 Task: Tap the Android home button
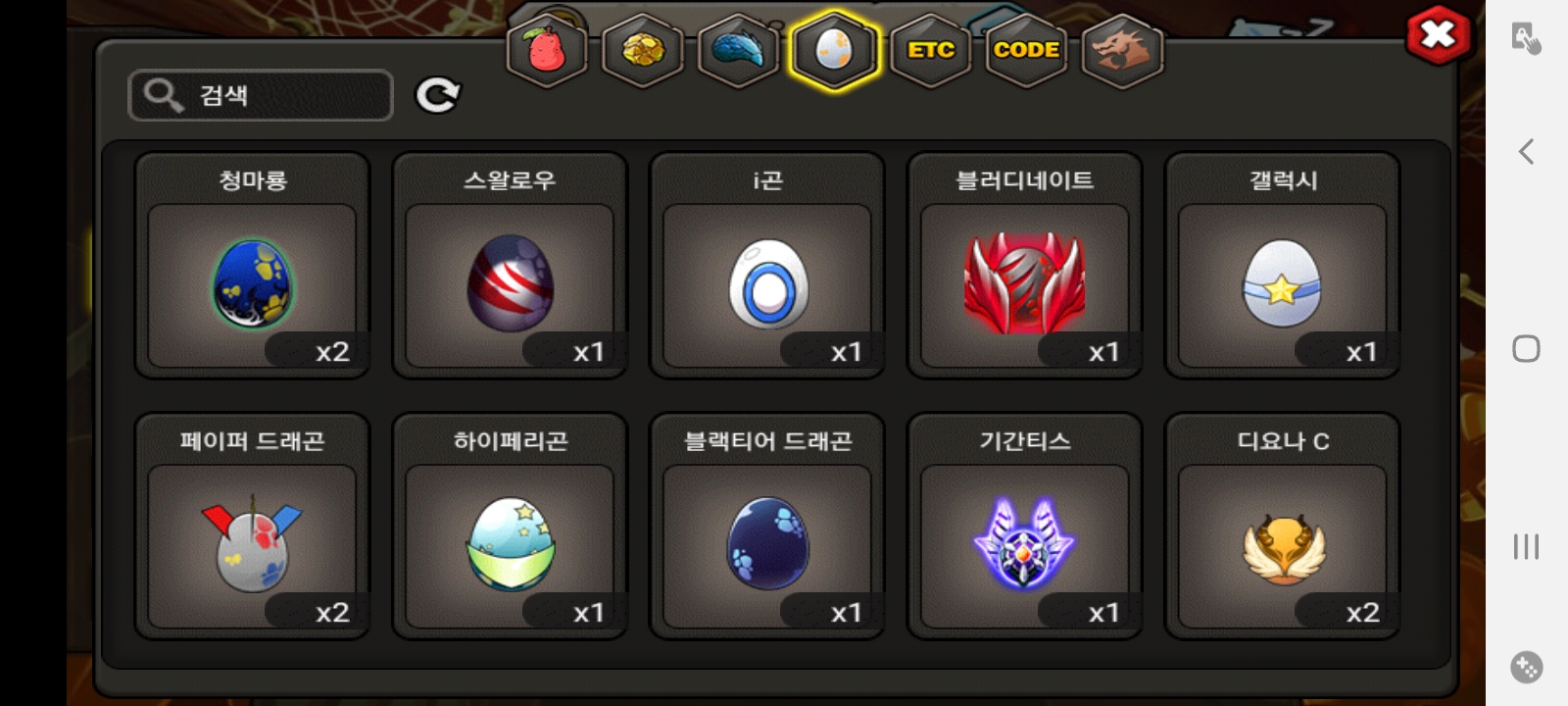click(1526, 348)
